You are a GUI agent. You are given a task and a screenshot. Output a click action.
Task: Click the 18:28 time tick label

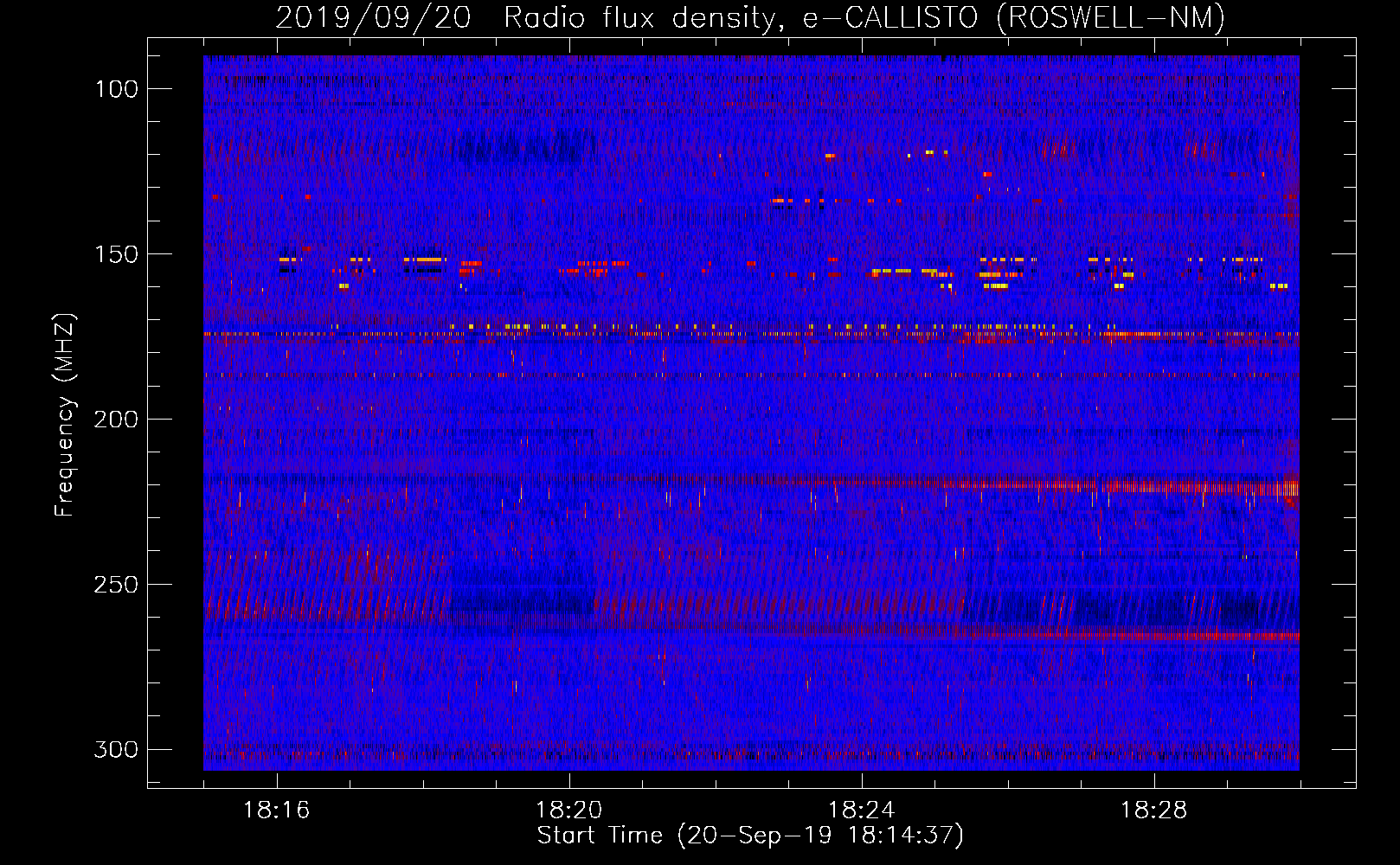(x=1154, y=811)
